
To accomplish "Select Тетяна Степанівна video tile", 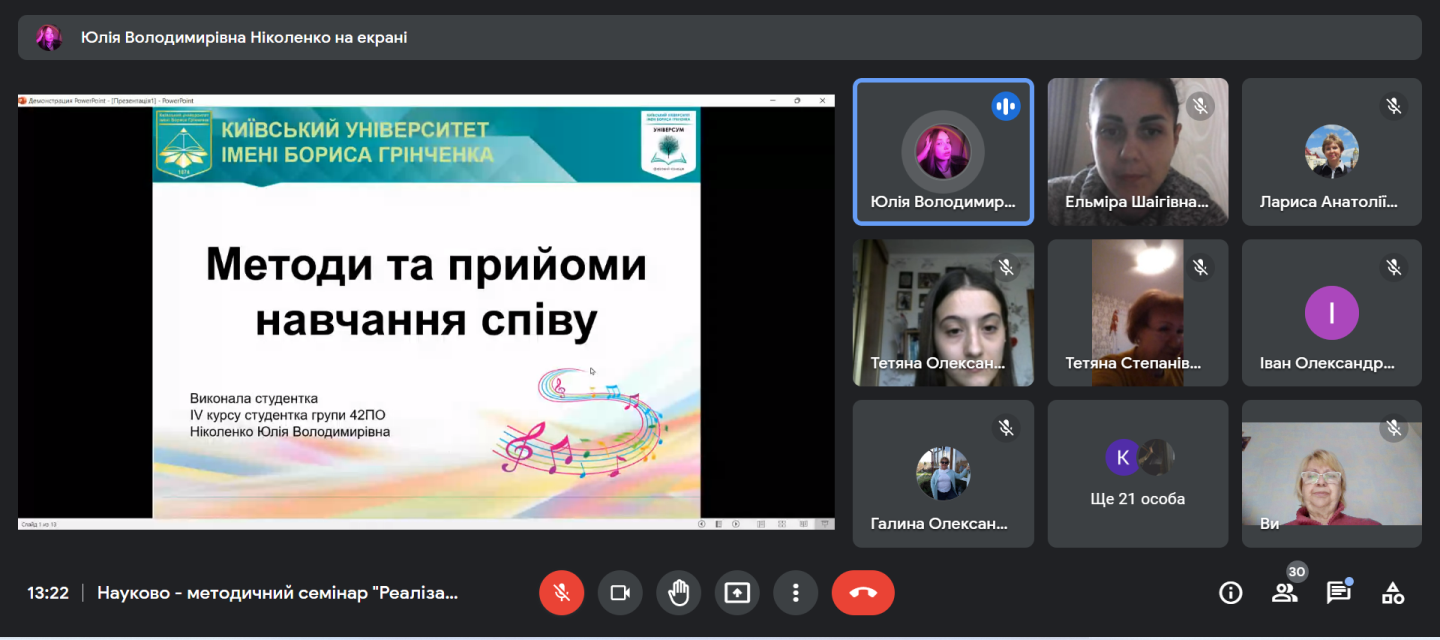I will click(1138, 313).
